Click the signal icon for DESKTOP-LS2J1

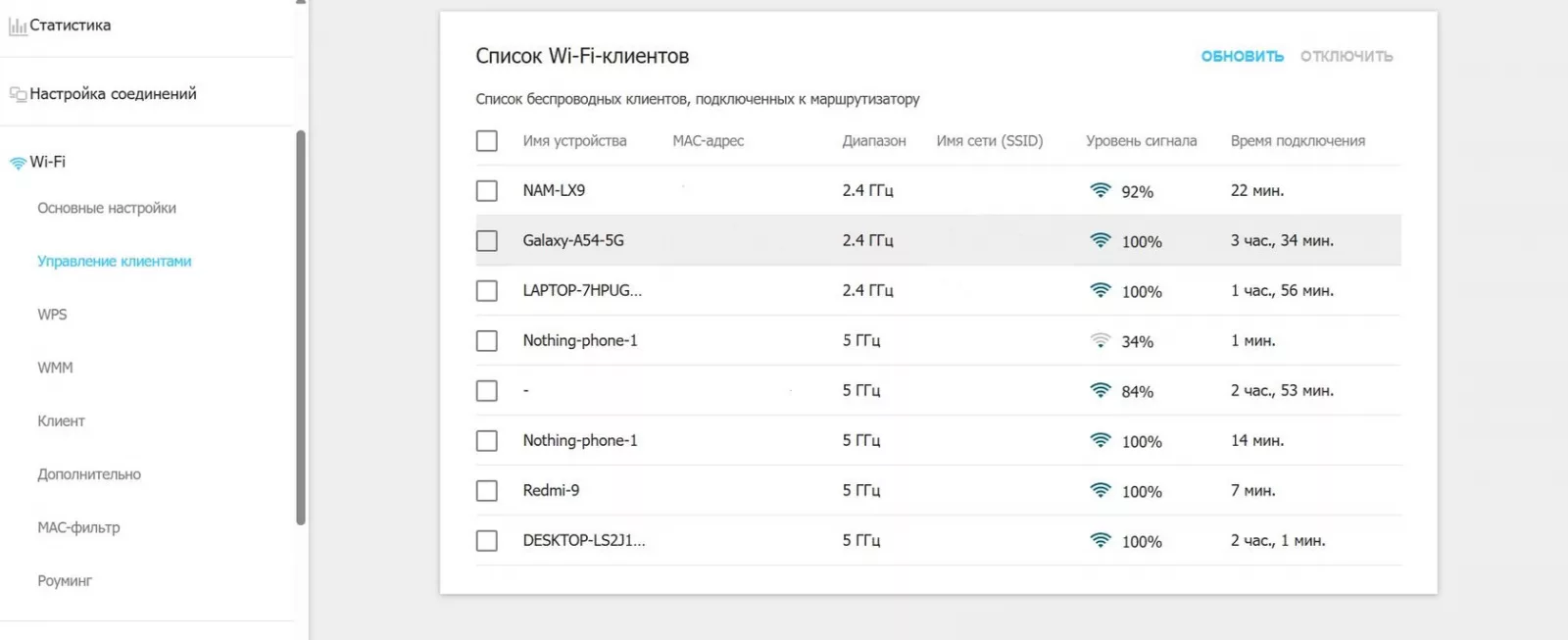click(1101, 540)
